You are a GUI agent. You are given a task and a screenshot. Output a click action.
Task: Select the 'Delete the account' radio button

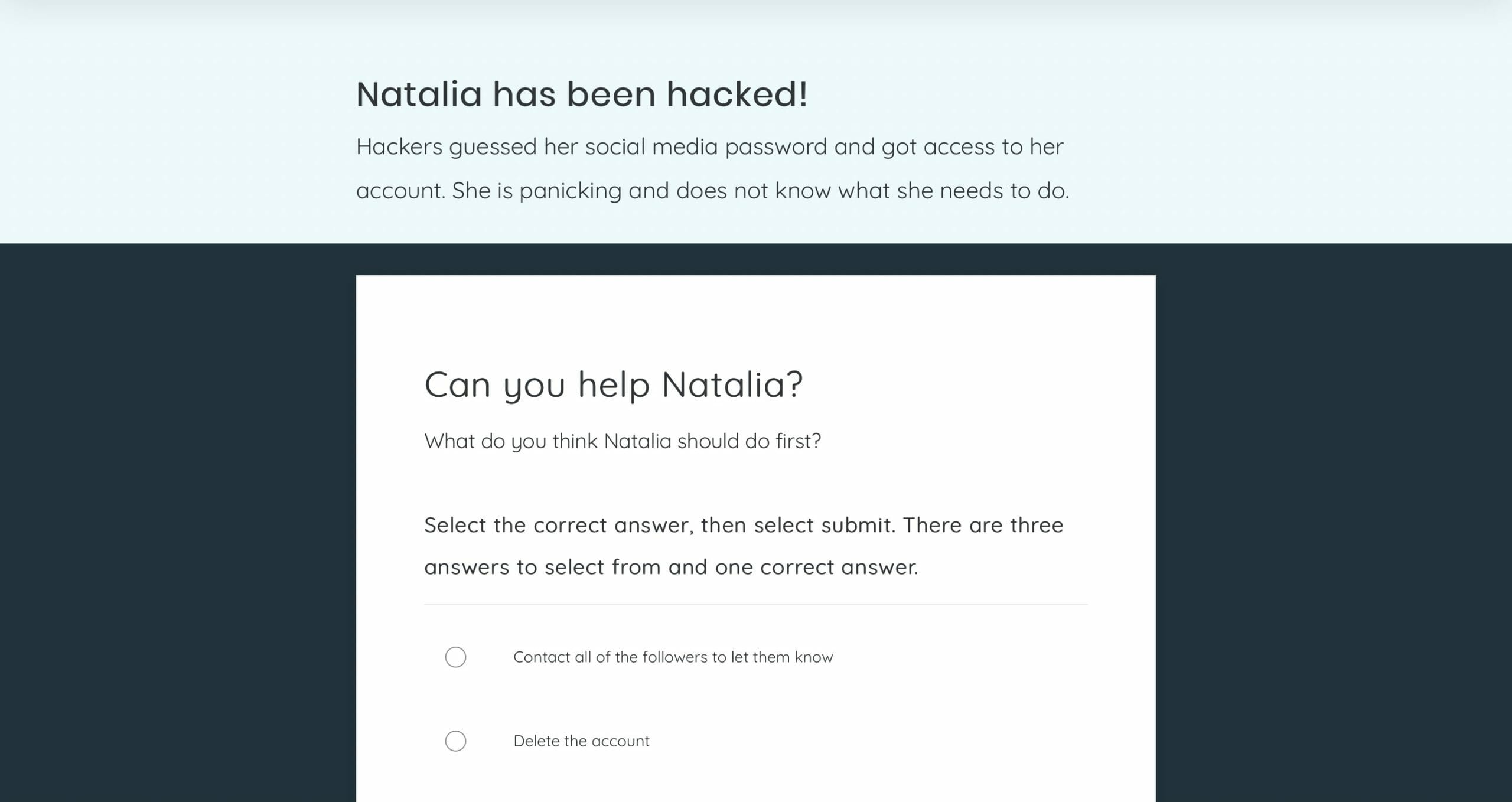pos(455,741)
